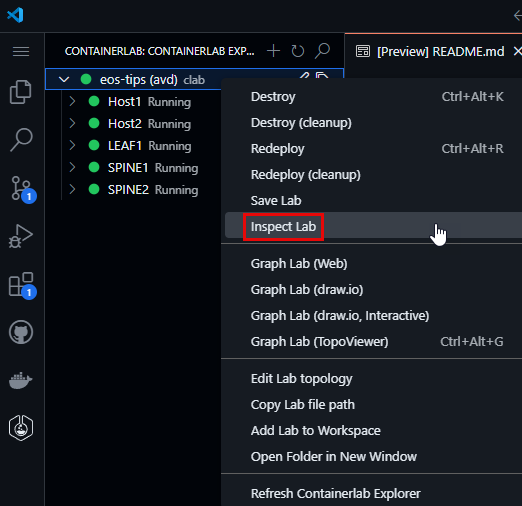Open the Extensions view
The height and width of the screenshot is (506, 522).
coord(22,285)
